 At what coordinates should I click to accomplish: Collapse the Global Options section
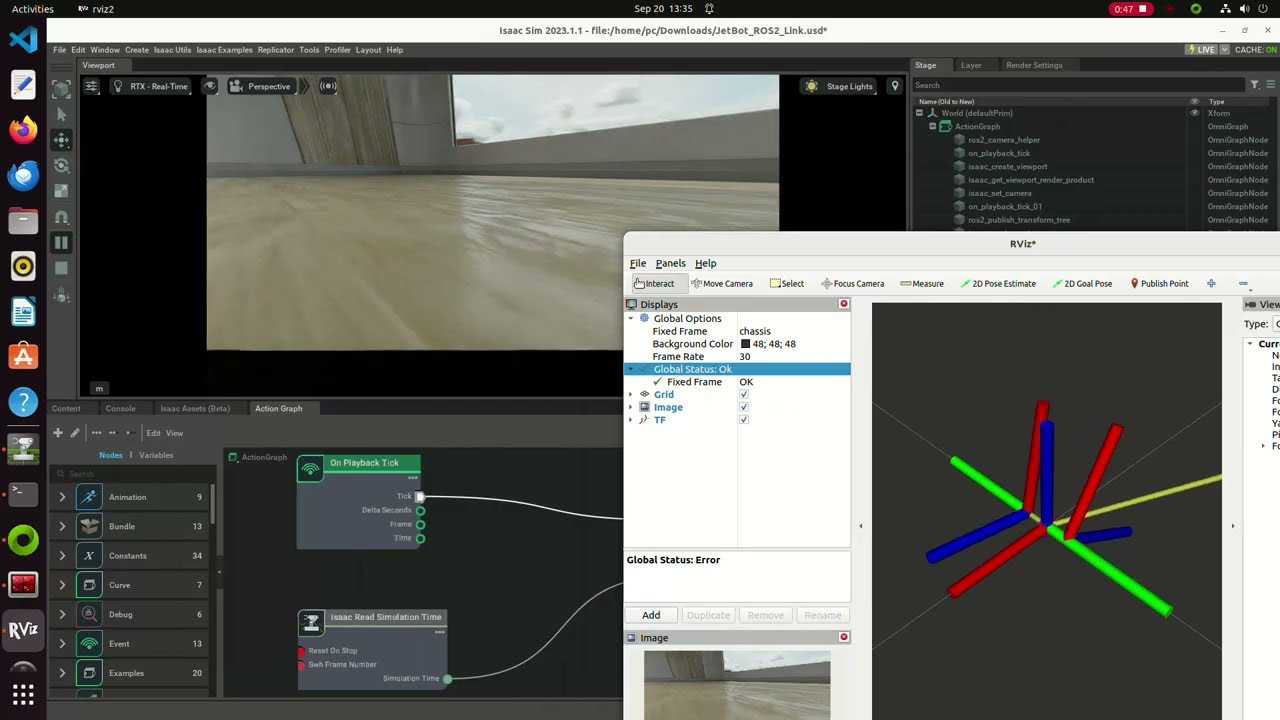(631, 318)
